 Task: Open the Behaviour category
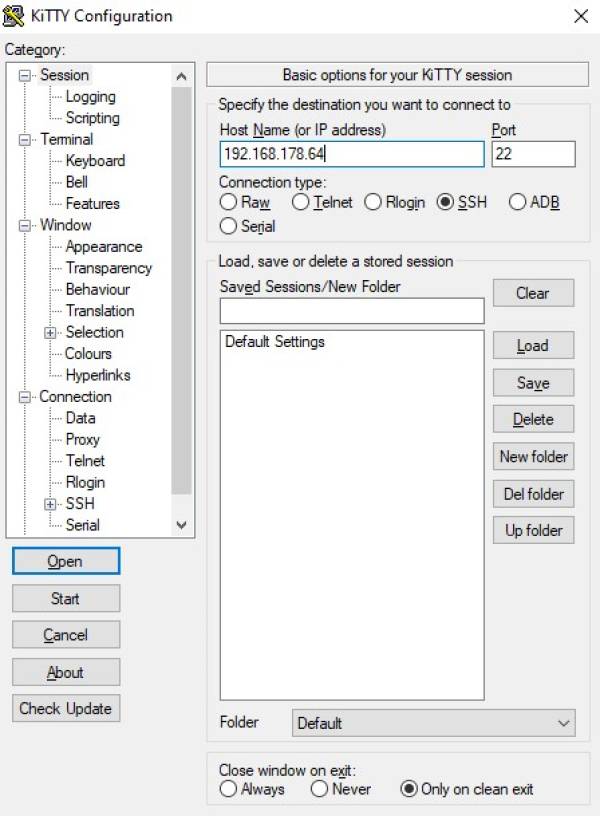(x=98, y=289)
